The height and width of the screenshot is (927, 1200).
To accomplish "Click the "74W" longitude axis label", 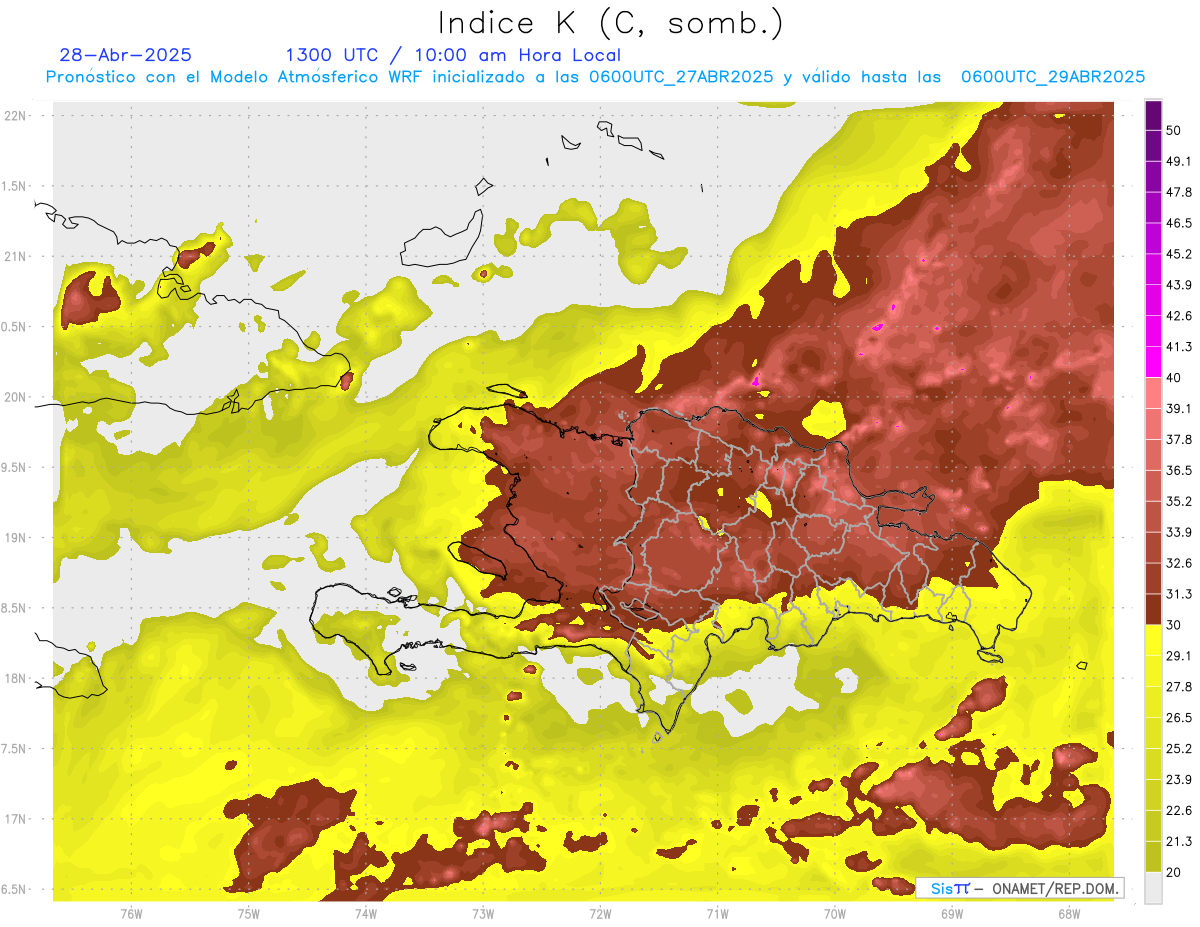I will 366,913.
